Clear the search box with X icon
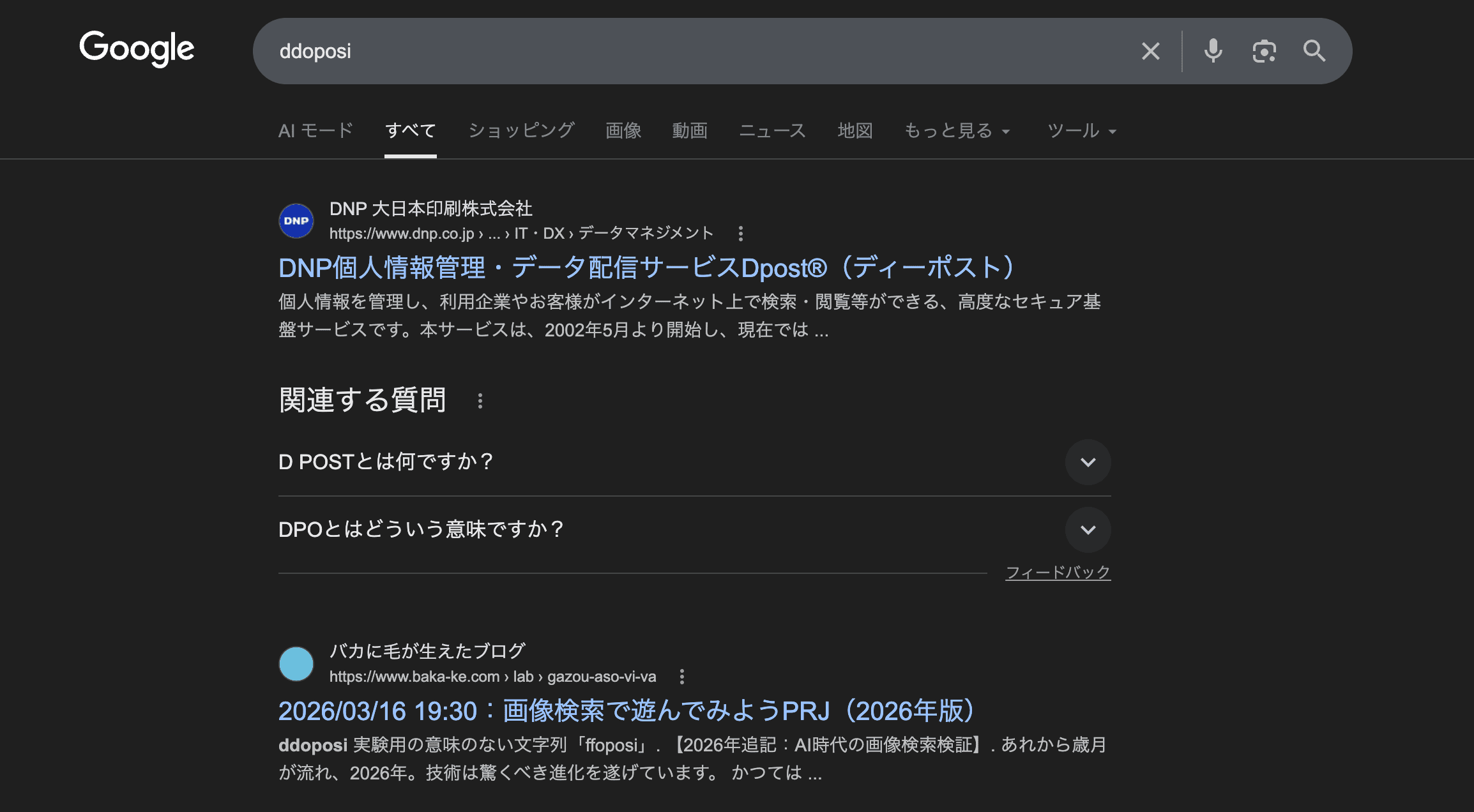The height and width of the screenshot is (812, 1474). [1150, 51]
